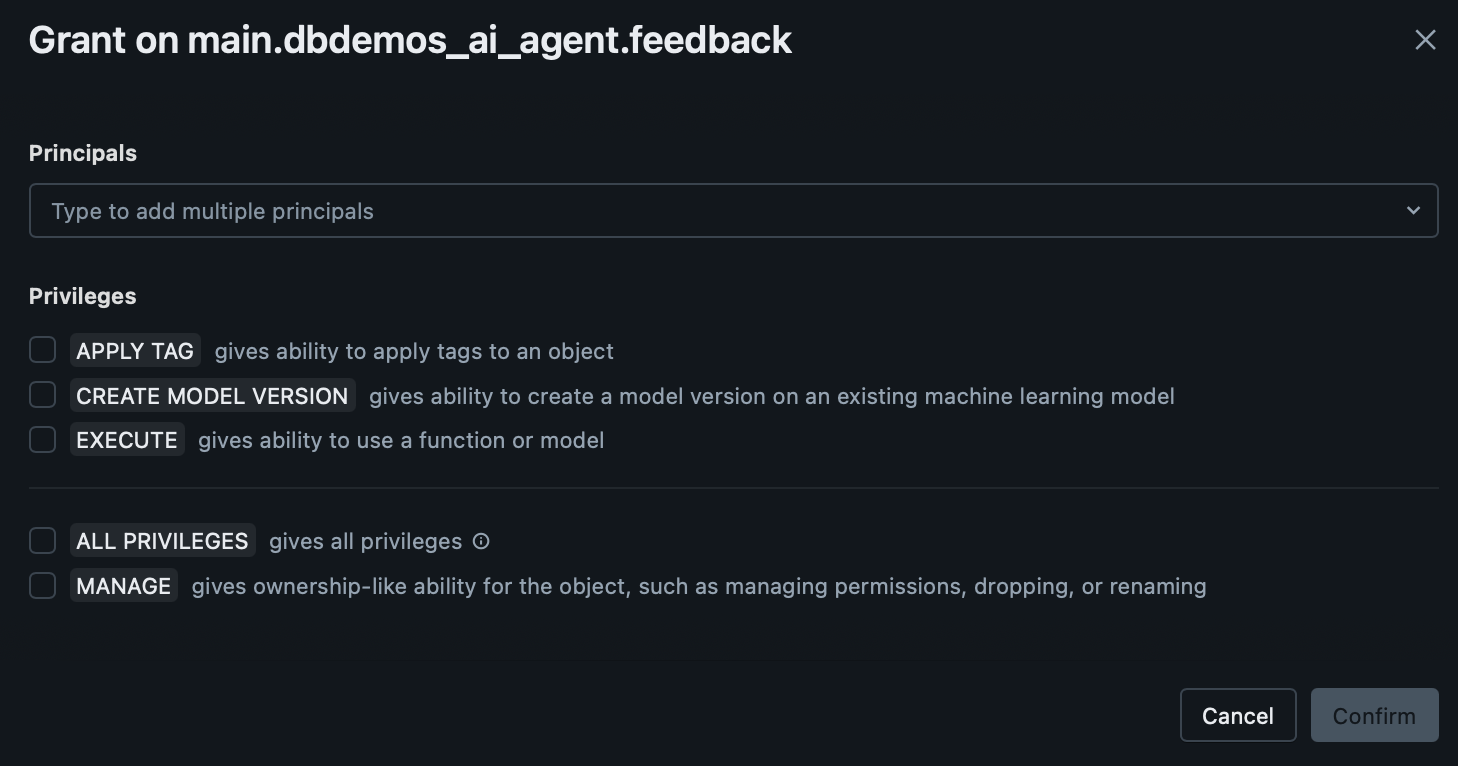Click the Confirm button
Screen dimensions: 1458x766
pyautogui.click(x=1374, y=716)
